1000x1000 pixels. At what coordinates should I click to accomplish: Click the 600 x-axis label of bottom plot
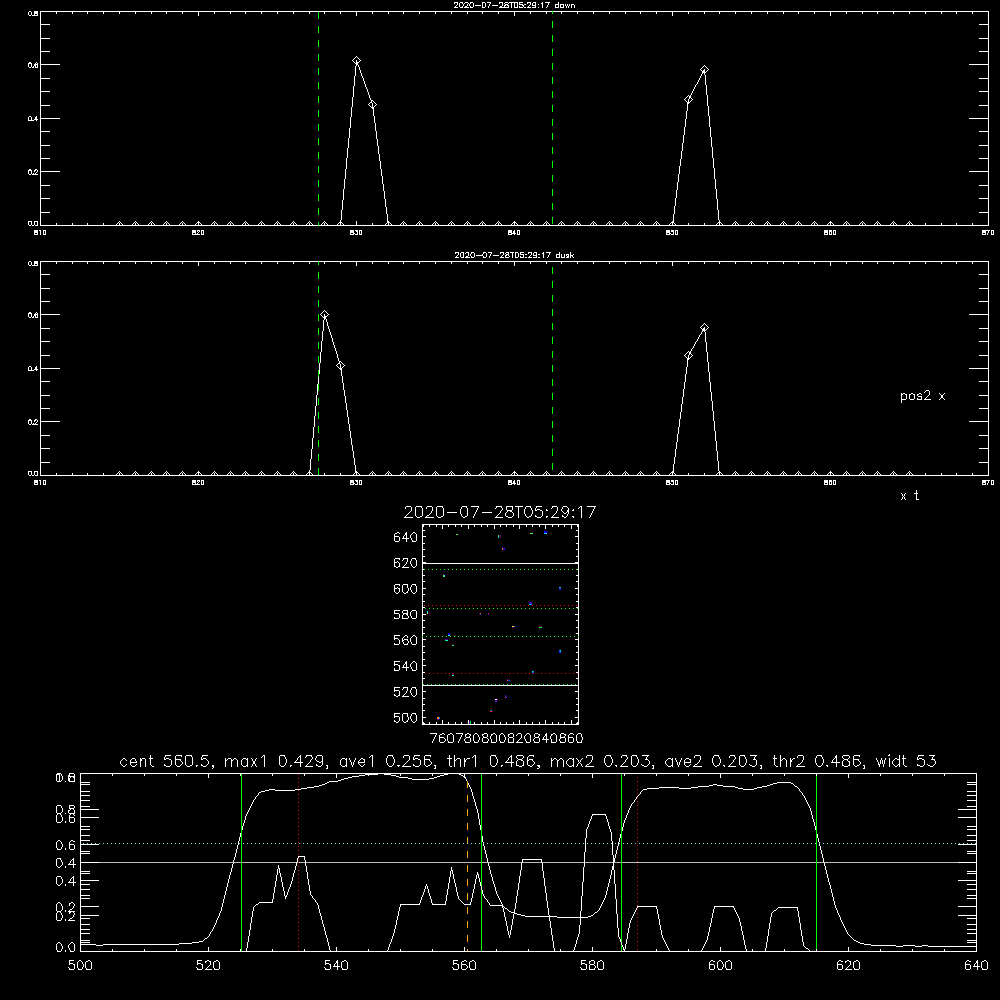coord(721,966)
